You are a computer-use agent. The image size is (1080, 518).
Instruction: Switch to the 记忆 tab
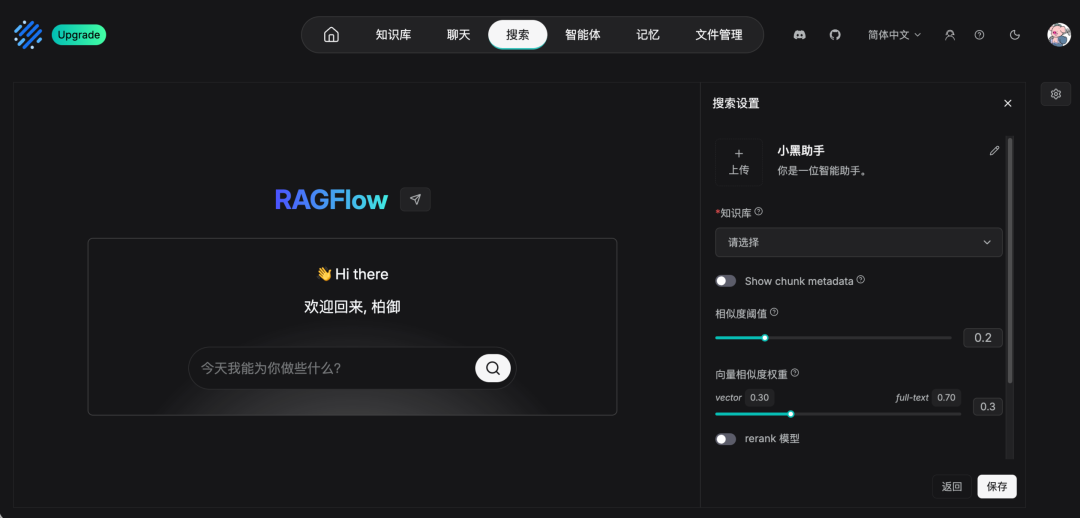point(647,34)
